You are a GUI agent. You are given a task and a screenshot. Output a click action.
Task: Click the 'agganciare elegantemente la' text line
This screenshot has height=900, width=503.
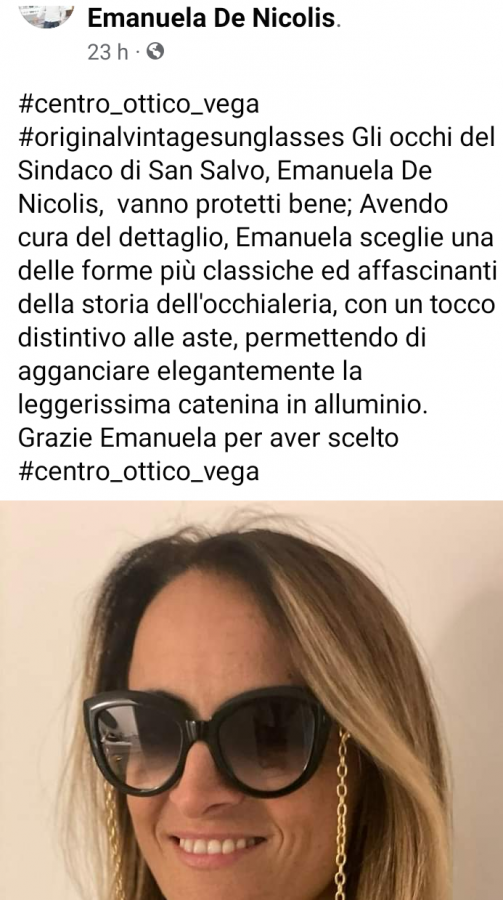pos(190,371)
